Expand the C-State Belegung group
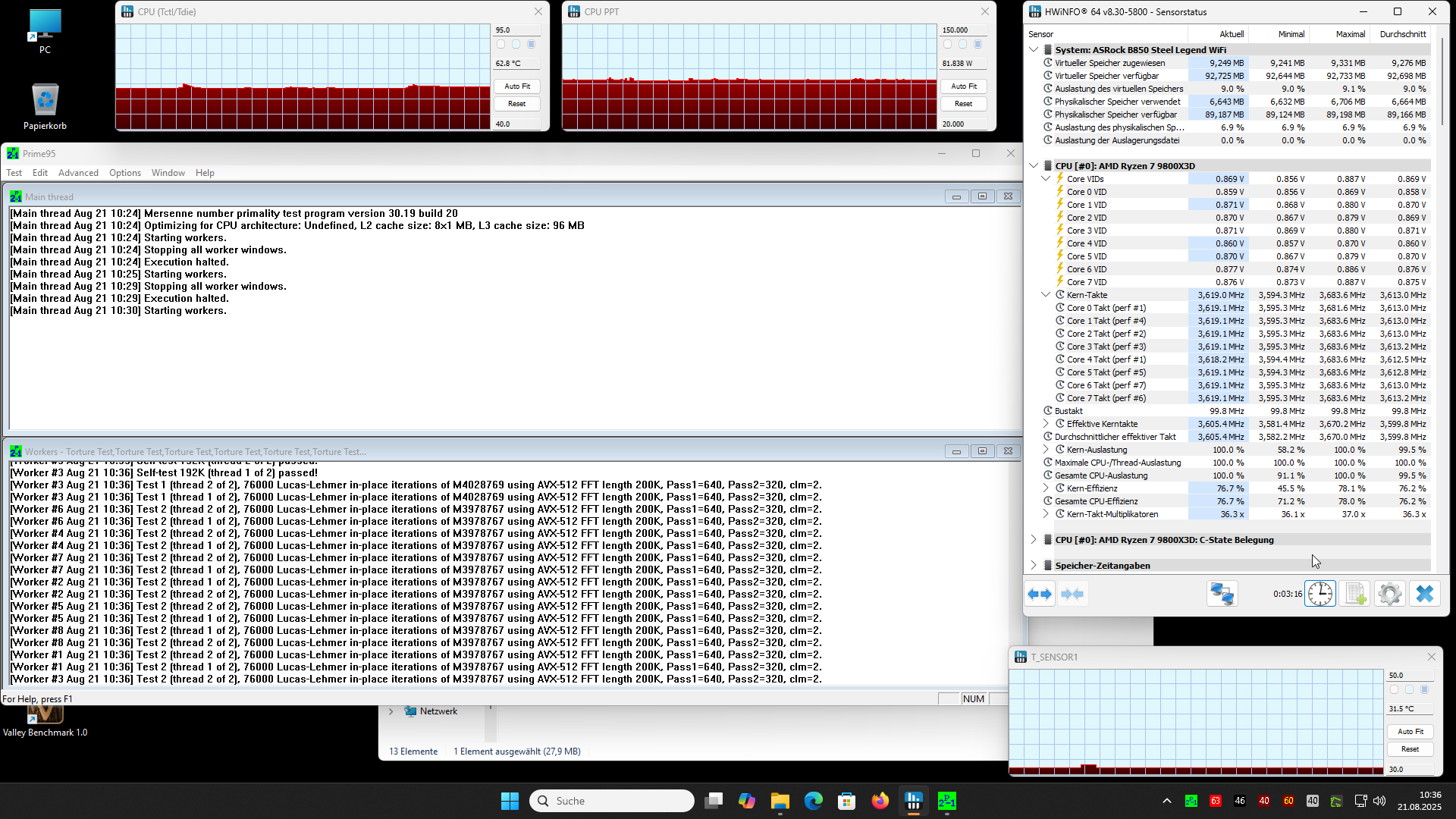 [x=1034, y=540]
